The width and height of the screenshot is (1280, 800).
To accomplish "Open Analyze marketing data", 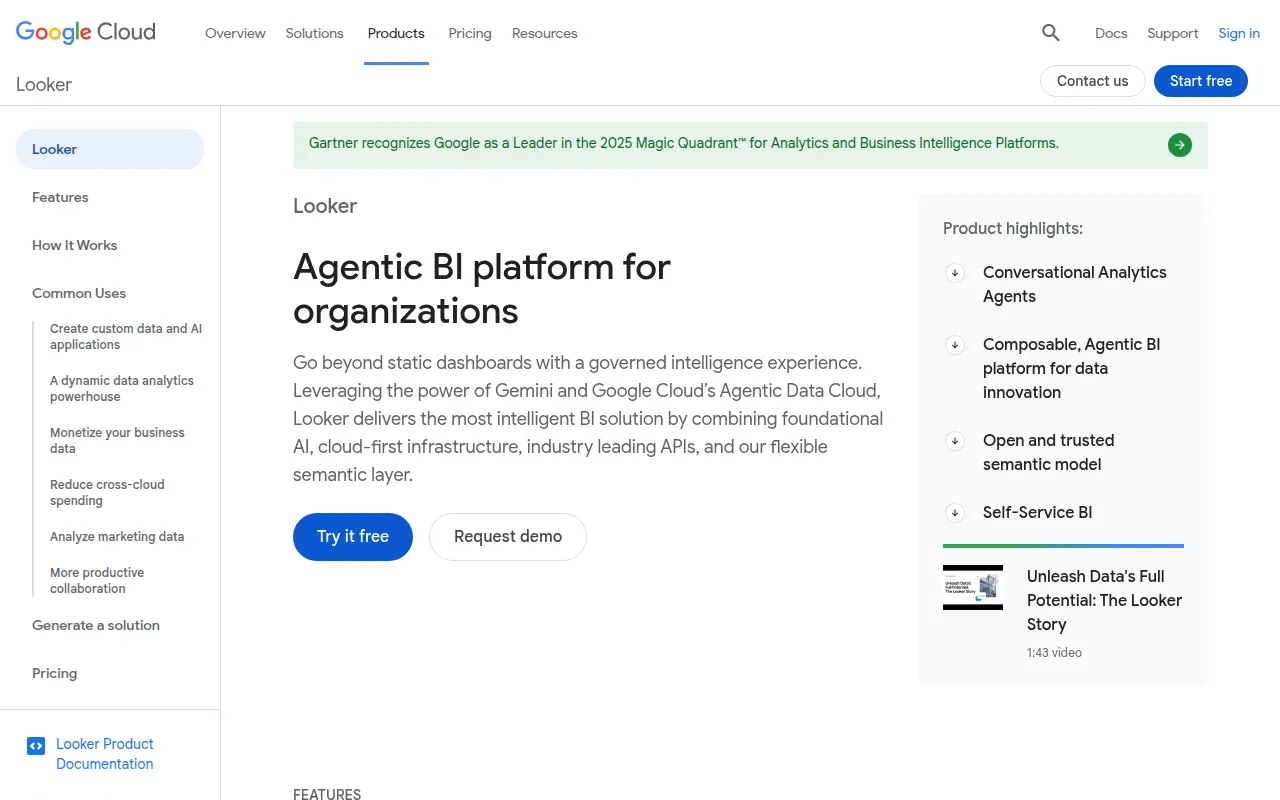I will coord(117,536).
